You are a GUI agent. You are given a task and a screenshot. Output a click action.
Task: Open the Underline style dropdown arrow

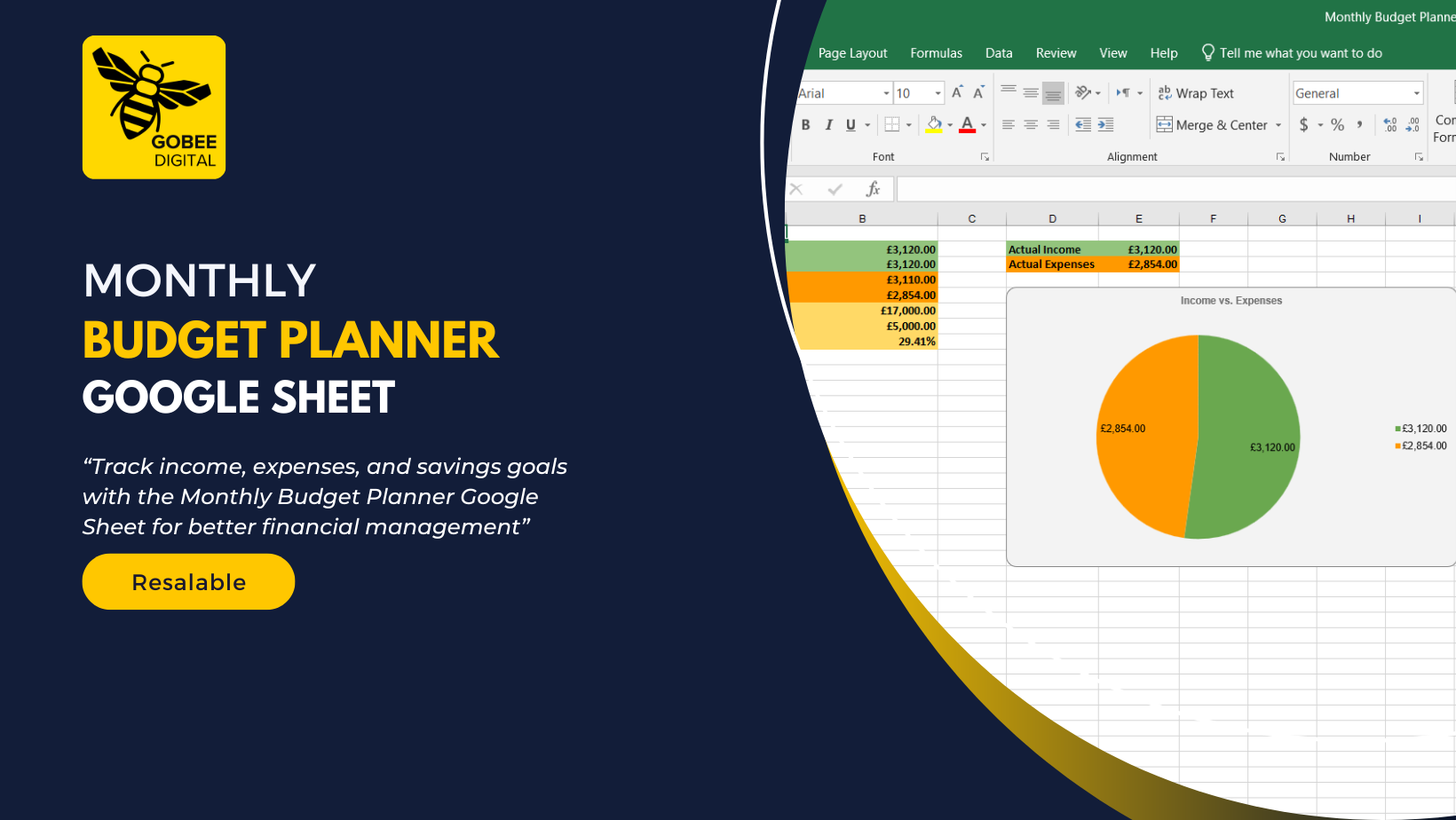(867, 125)
